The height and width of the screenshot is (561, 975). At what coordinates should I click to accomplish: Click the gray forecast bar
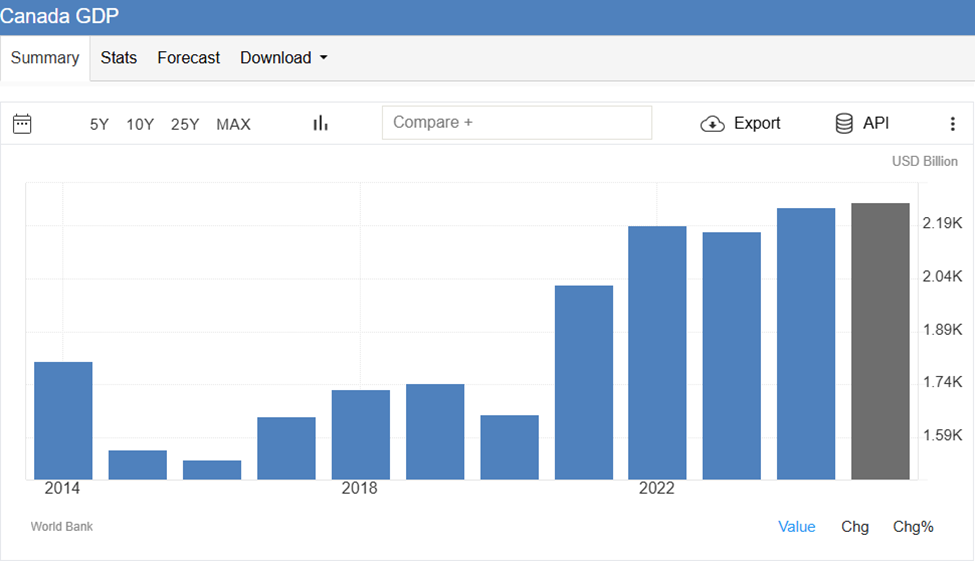pos(880,341)
